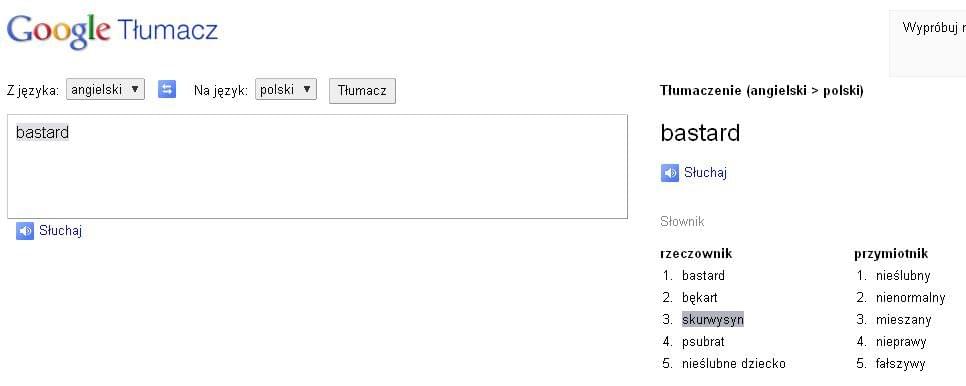966x386 pixels.
Task: Click the 'Słuchaj' link under input box
Action: click(x=60, y=231)
